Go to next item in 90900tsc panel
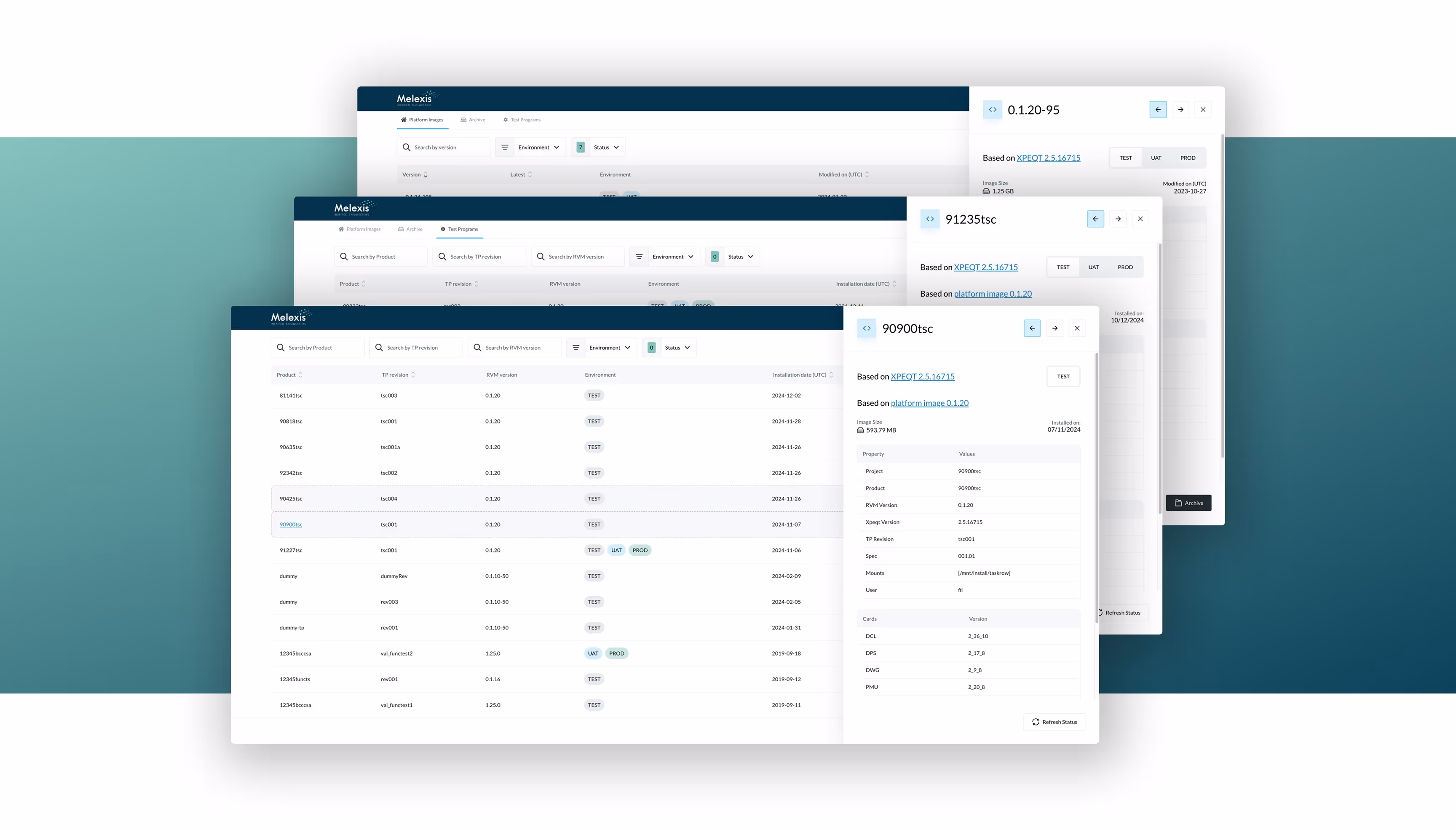The height and width of the screenshot is (830, 1456). click(1055, 328)
